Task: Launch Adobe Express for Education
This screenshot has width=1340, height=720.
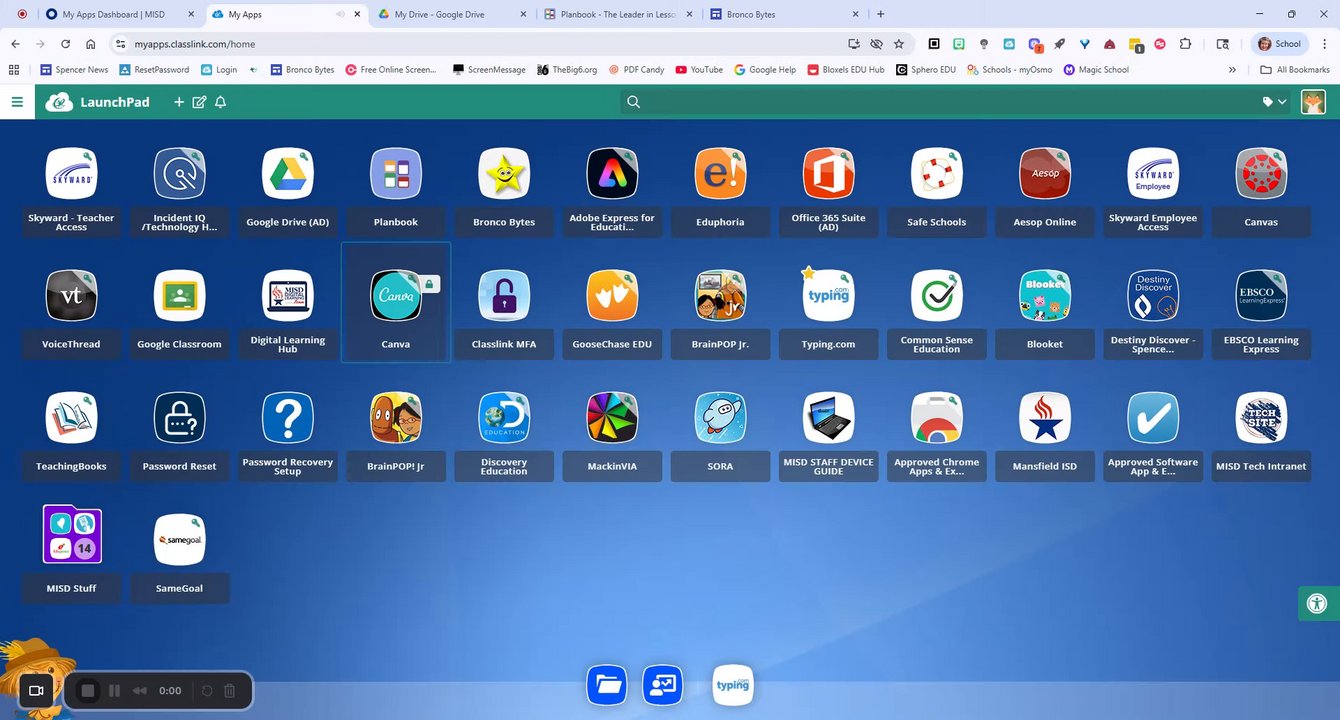Action: point(612,174)
